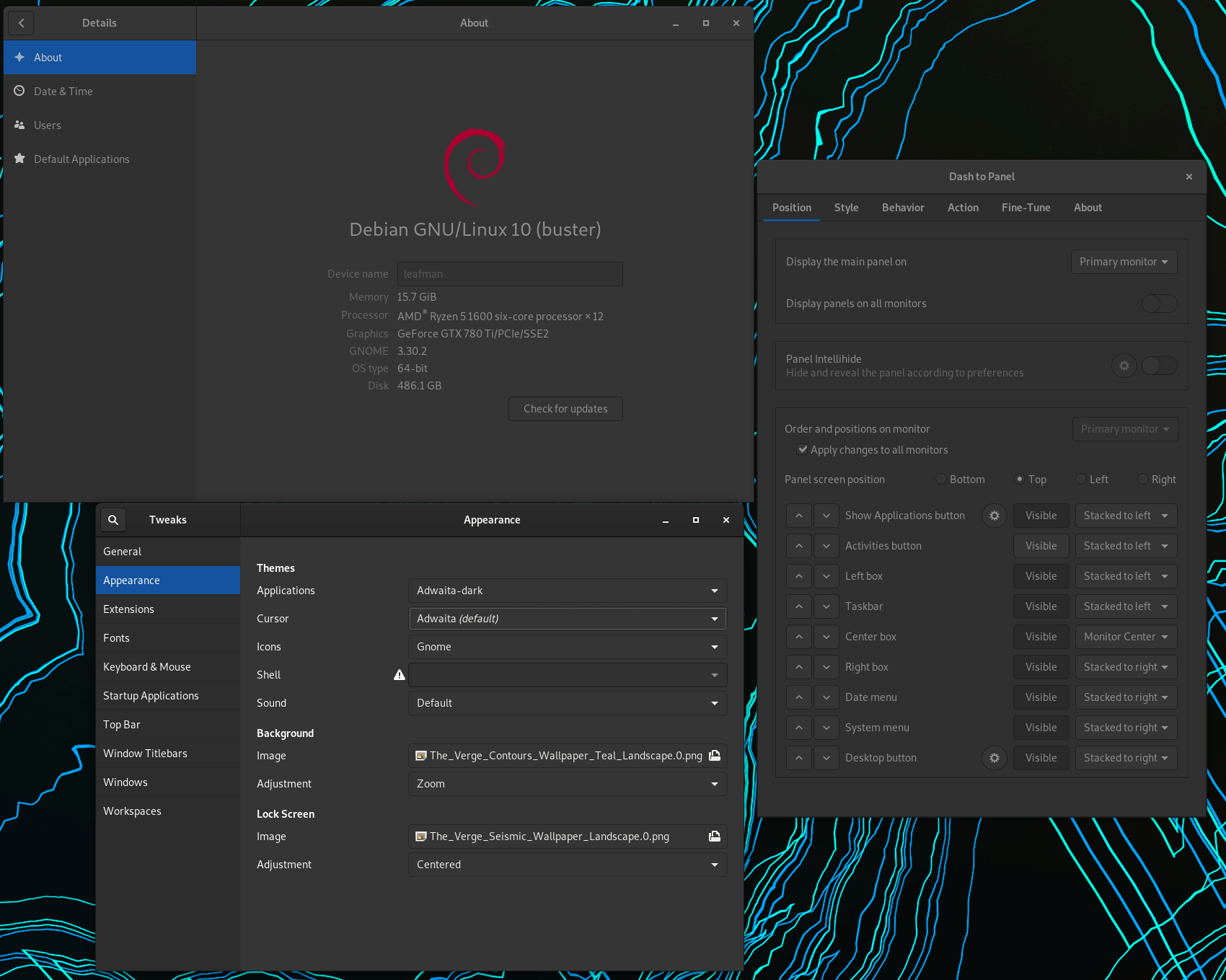The height and width of the screenshot is (980, 1226).
Task: Click the Shell theme warning icon
Action: point(400,675)
